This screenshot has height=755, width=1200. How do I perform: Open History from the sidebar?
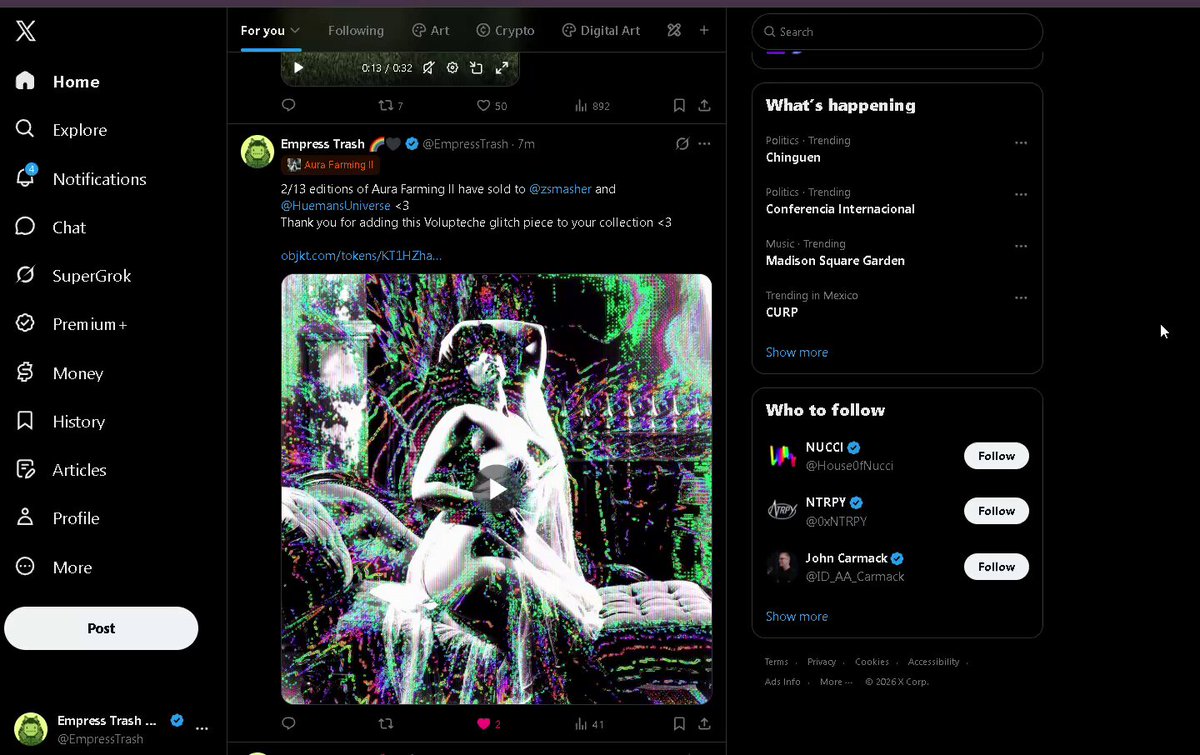pyautogui.click(x=60, y=421)
